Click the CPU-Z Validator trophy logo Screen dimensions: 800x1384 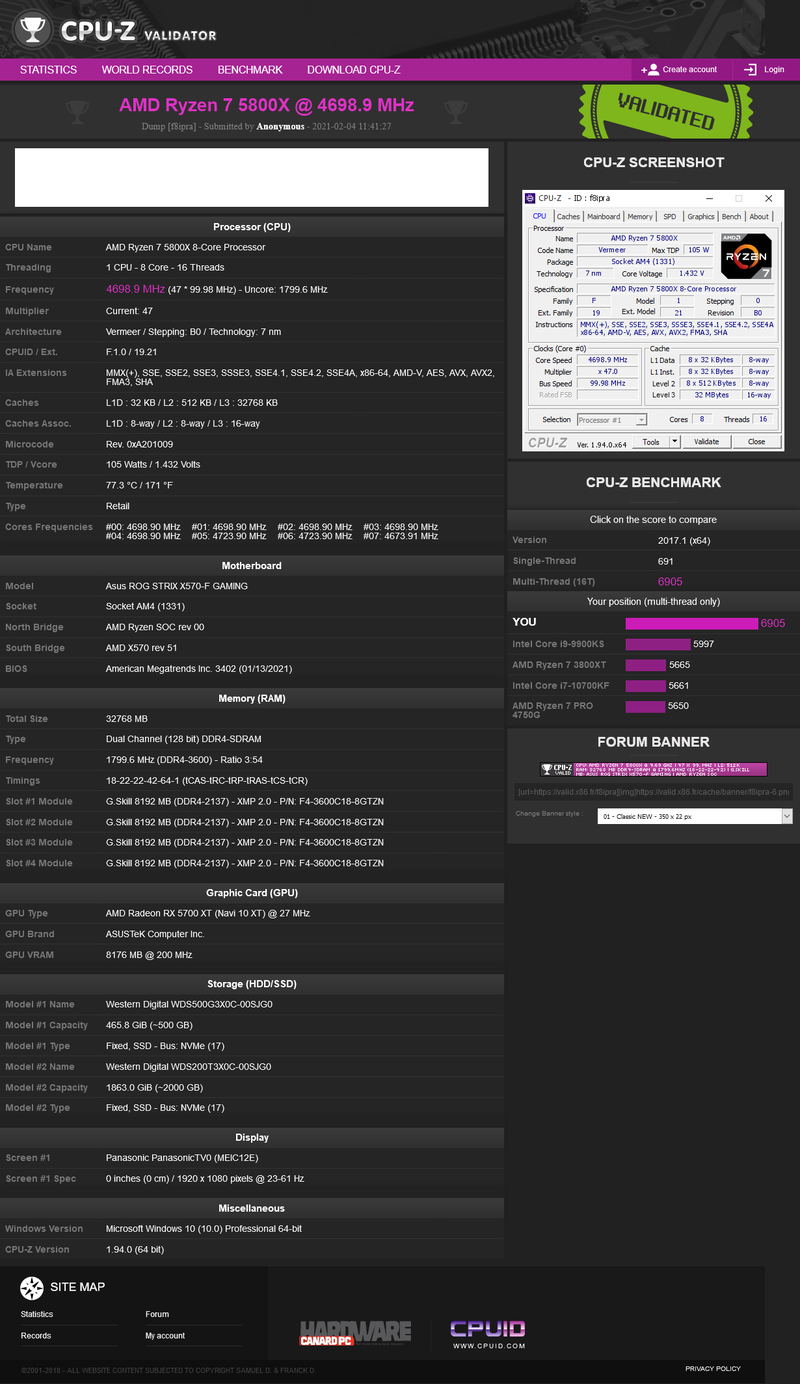pyautogui.click(x=33, y=30)
